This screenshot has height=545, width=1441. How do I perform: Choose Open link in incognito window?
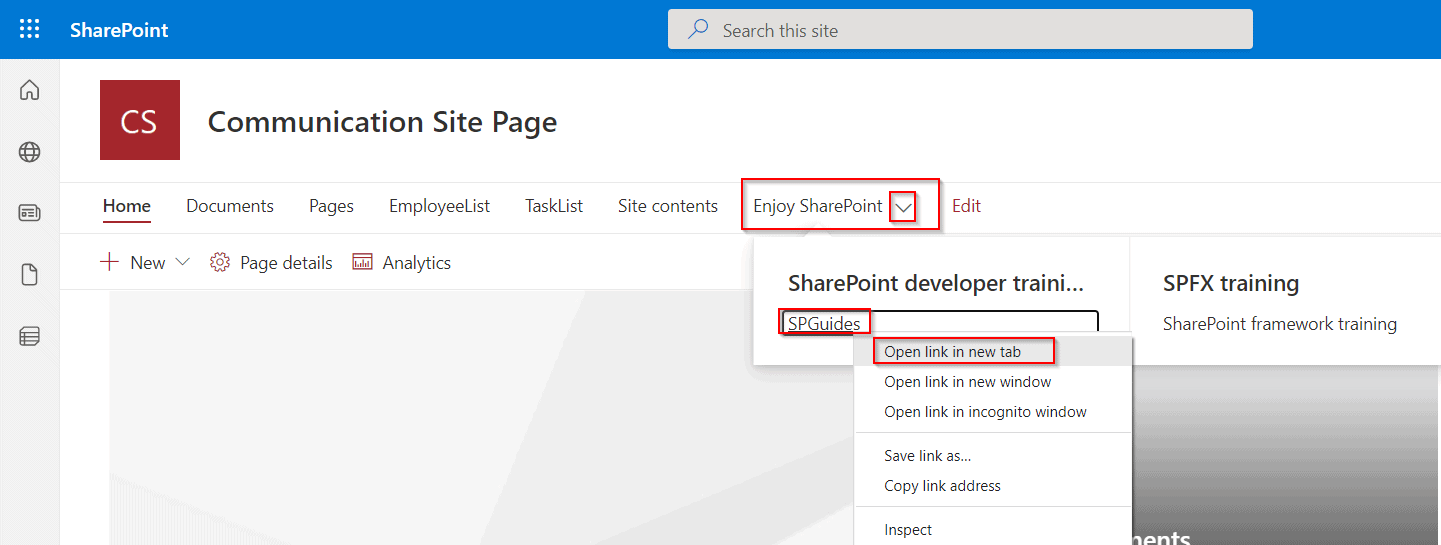coord(993,412)
